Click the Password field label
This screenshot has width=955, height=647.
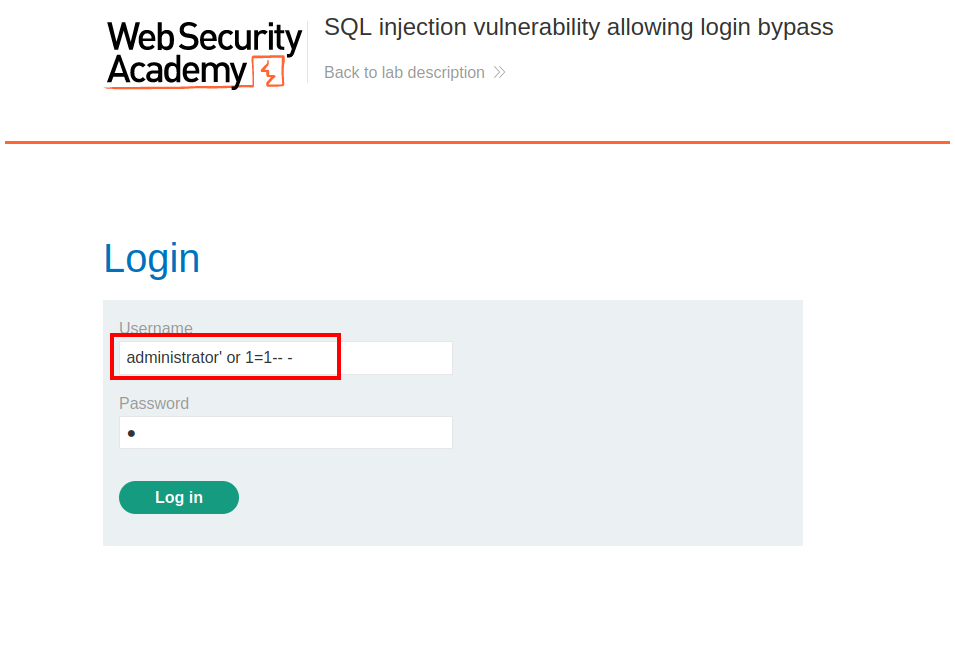[x=154, y=404]
